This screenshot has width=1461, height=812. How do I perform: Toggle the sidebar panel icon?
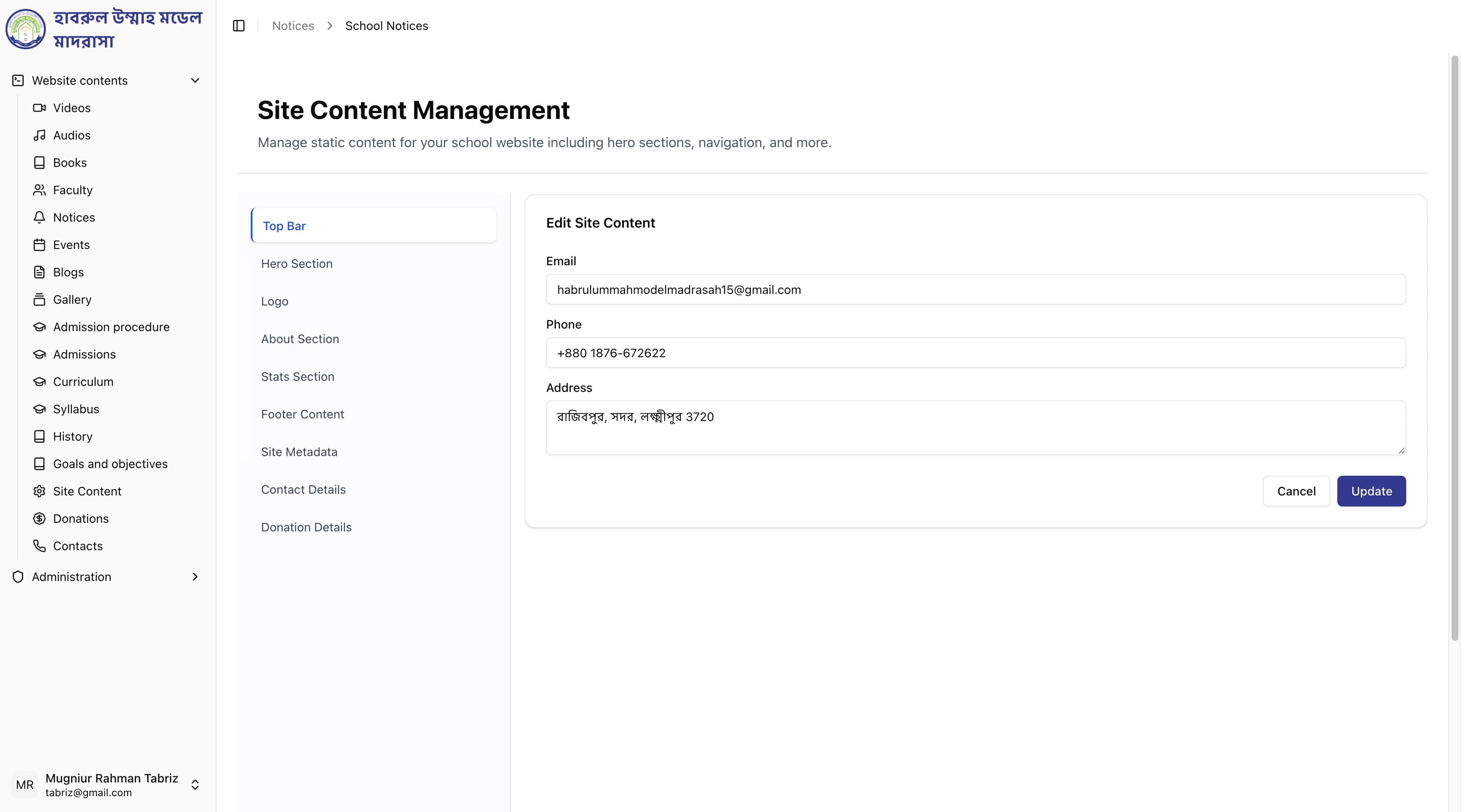(239, 26)
